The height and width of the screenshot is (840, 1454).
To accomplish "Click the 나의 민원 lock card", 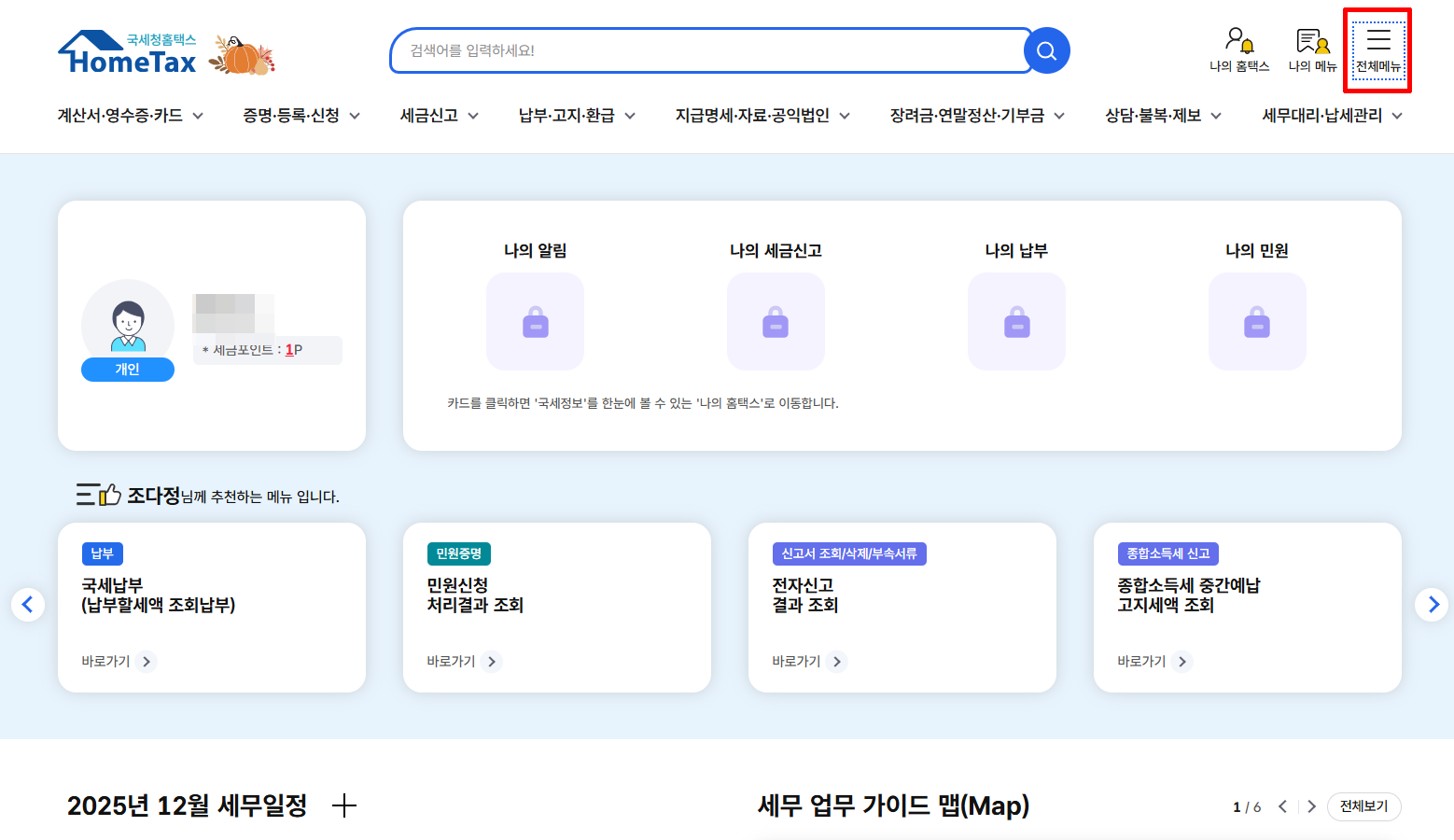I will 1257,321.
